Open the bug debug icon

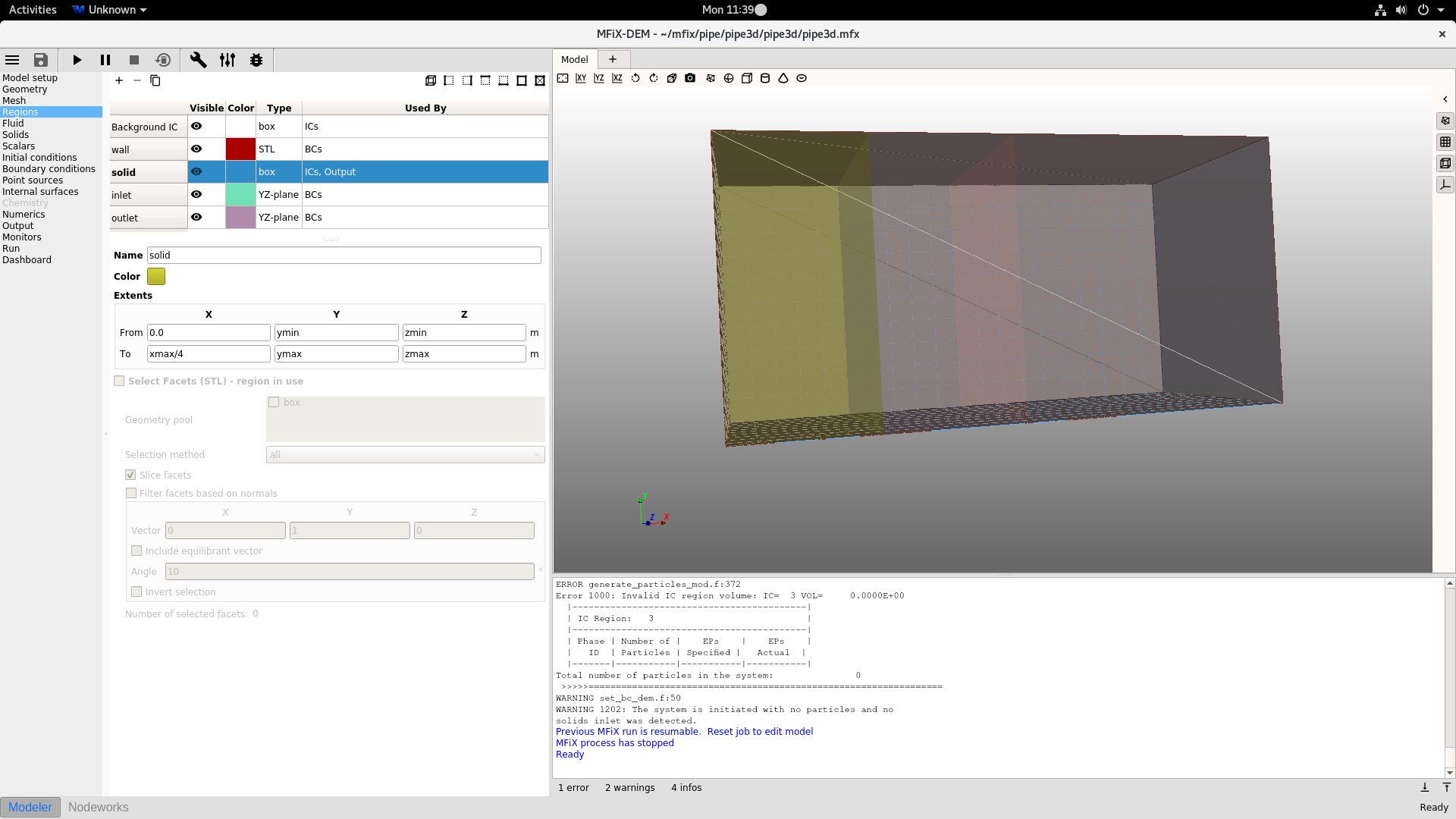click(x=256, y=60)
